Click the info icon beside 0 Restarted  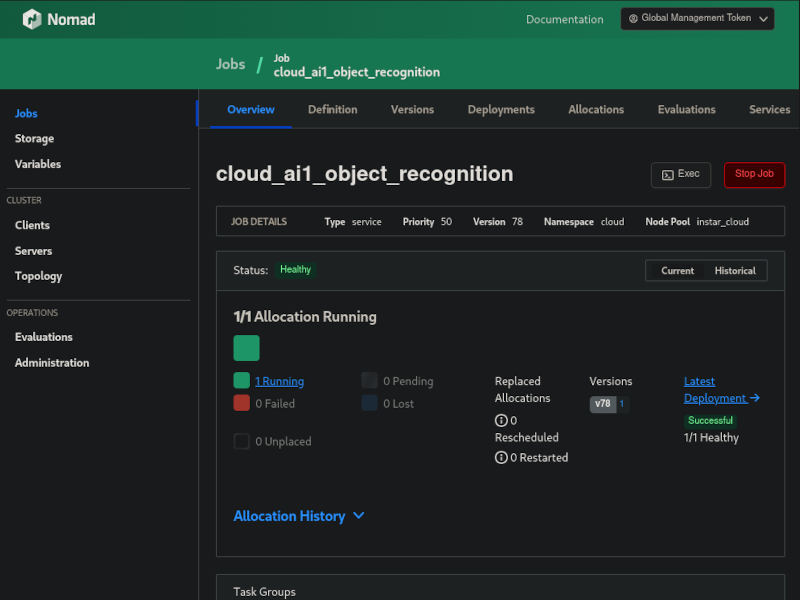[x=501, y=458]
